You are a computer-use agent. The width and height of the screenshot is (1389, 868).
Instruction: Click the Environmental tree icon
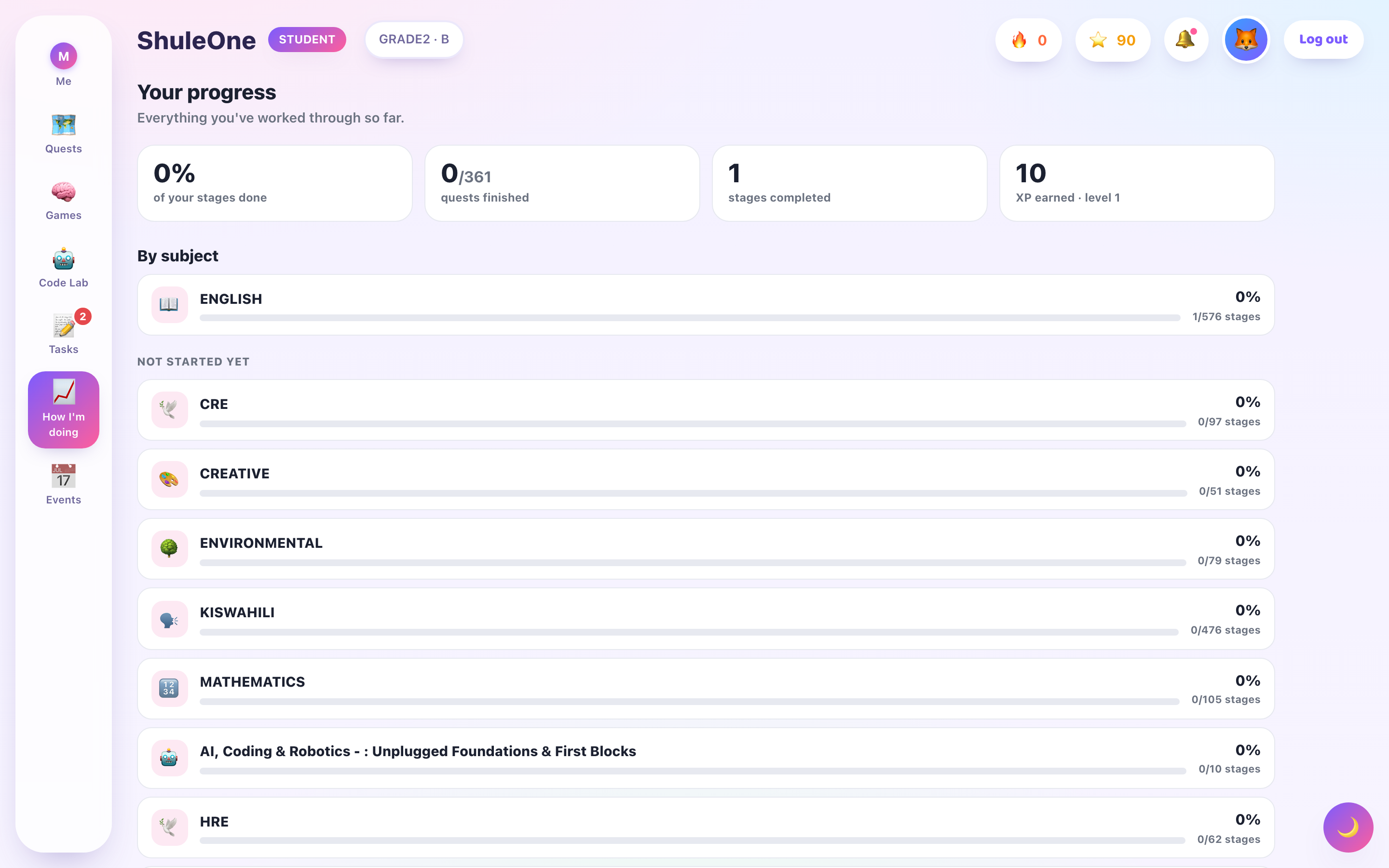pos(169,548)
